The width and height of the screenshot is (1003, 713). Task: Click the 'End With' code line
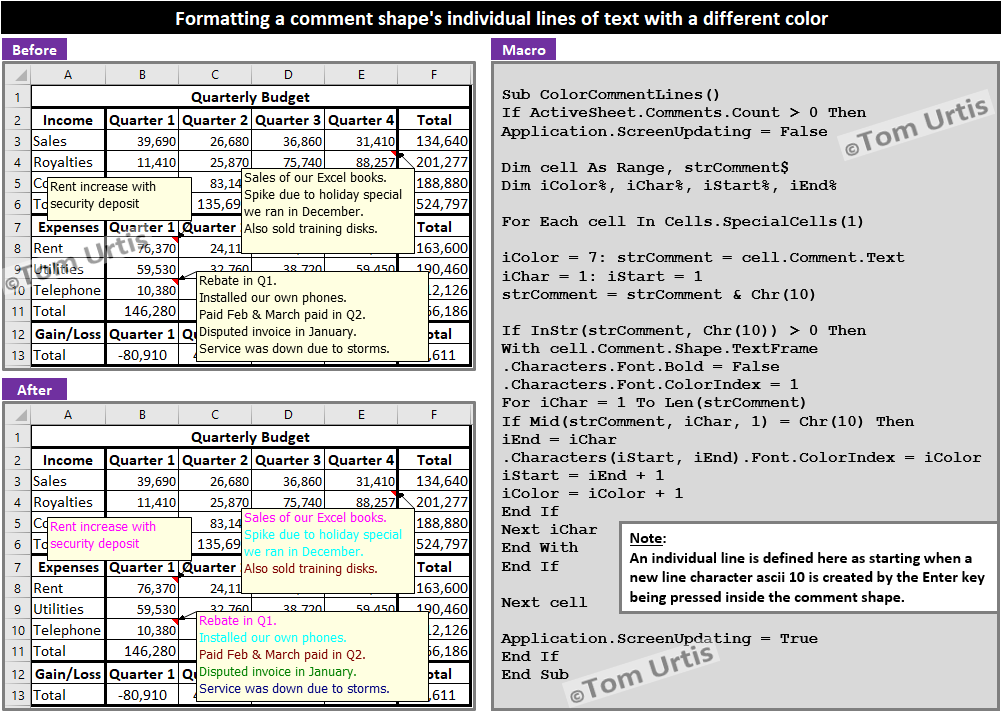(x=539, y=547)
